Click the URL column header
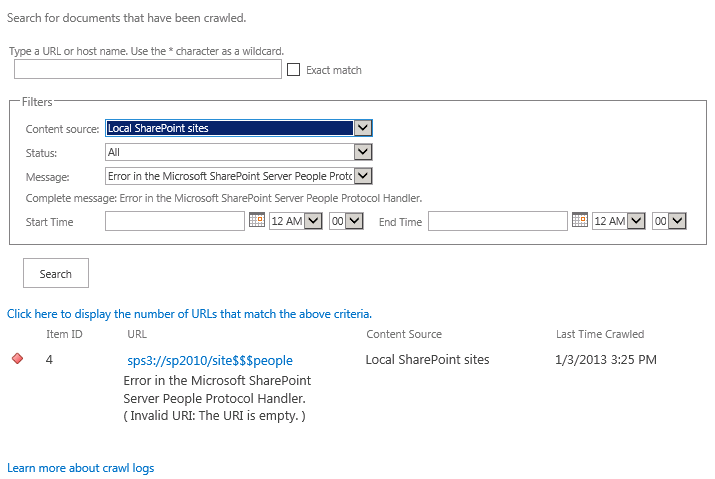 [137, 334]
